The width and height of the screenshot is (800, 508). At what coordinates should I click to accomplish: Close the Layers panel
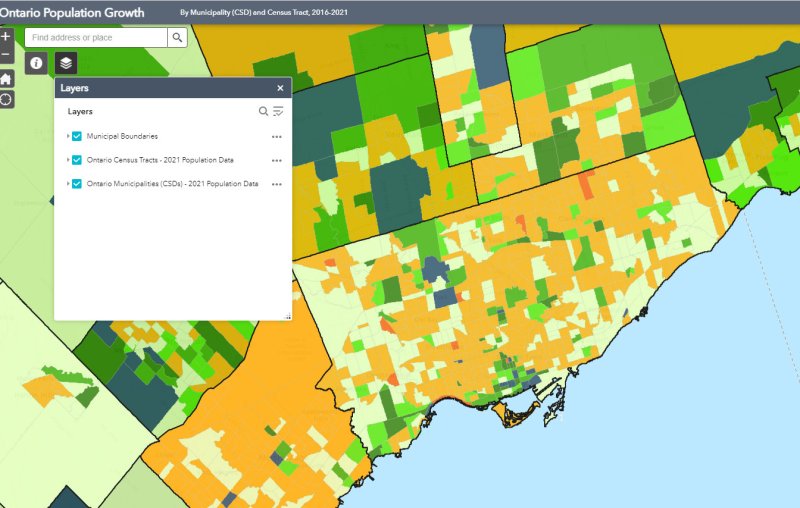click(280, 88)
